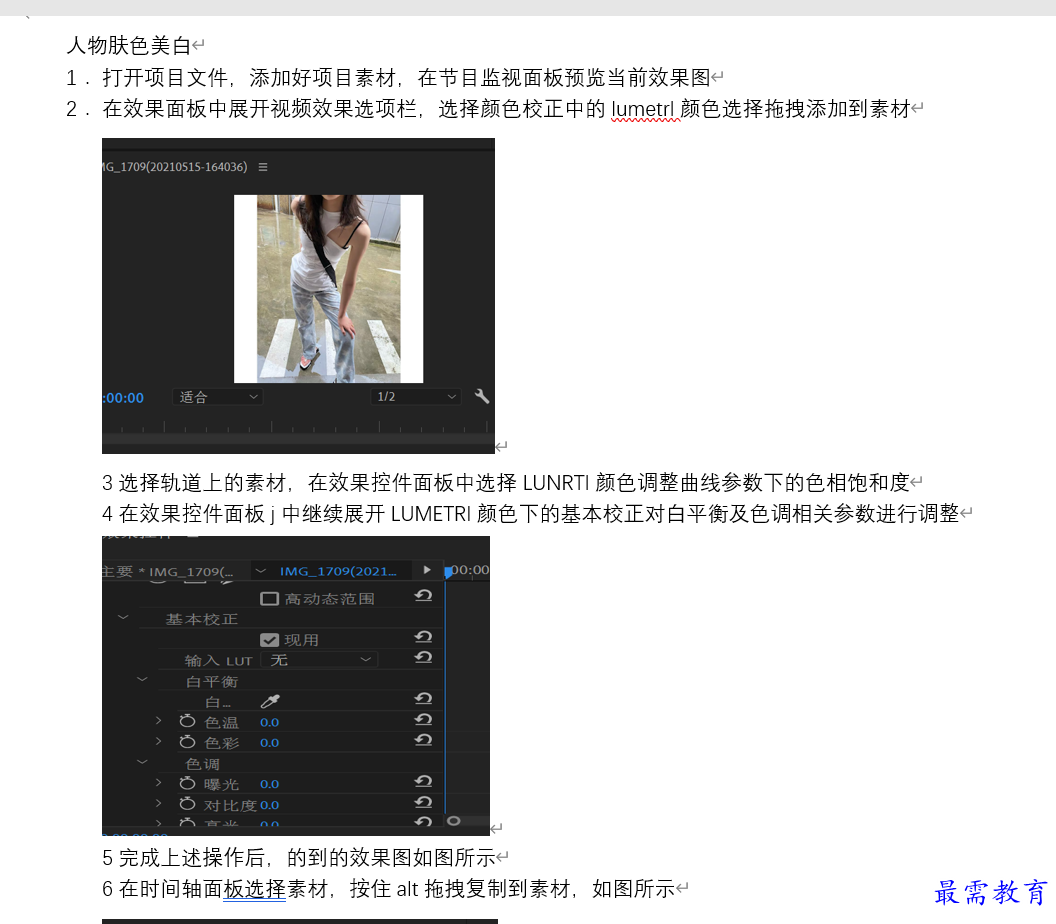Screen dimensions: 1056x924
Task: Open the program monitor panel menu icon
Action: [x=263, y=167]
